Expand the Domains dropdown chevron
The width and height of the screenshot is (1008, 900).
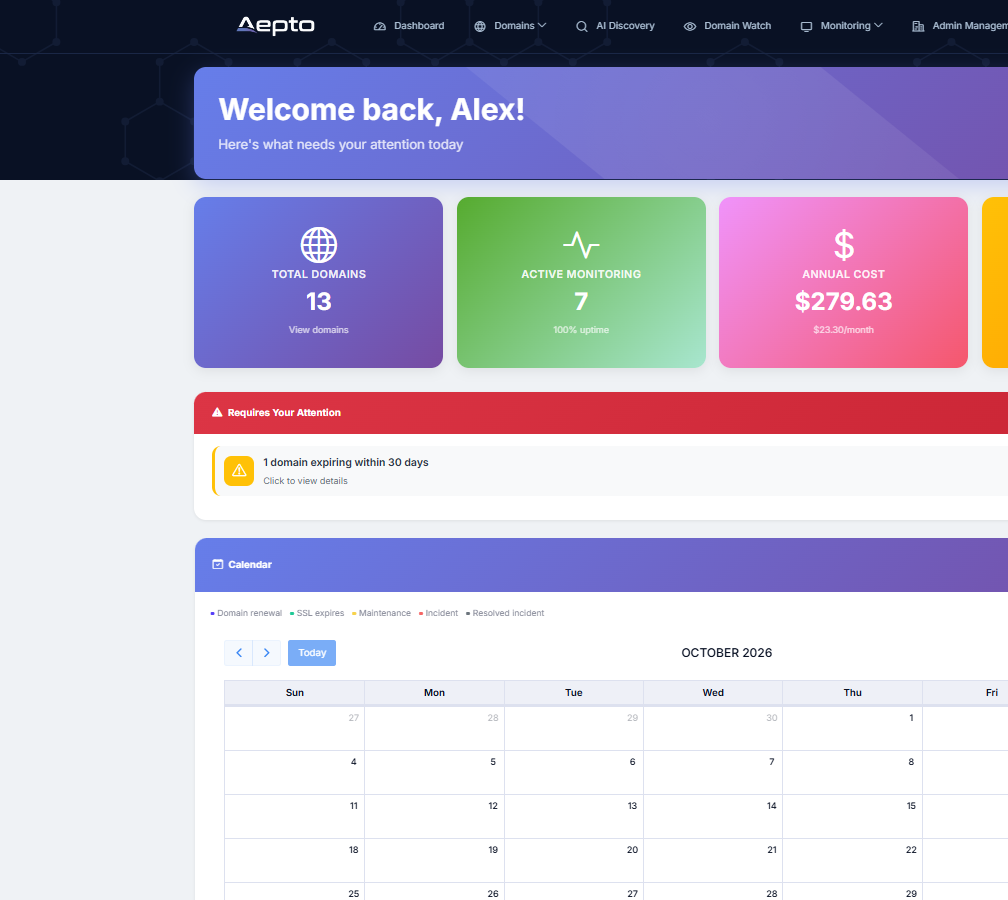542,26
